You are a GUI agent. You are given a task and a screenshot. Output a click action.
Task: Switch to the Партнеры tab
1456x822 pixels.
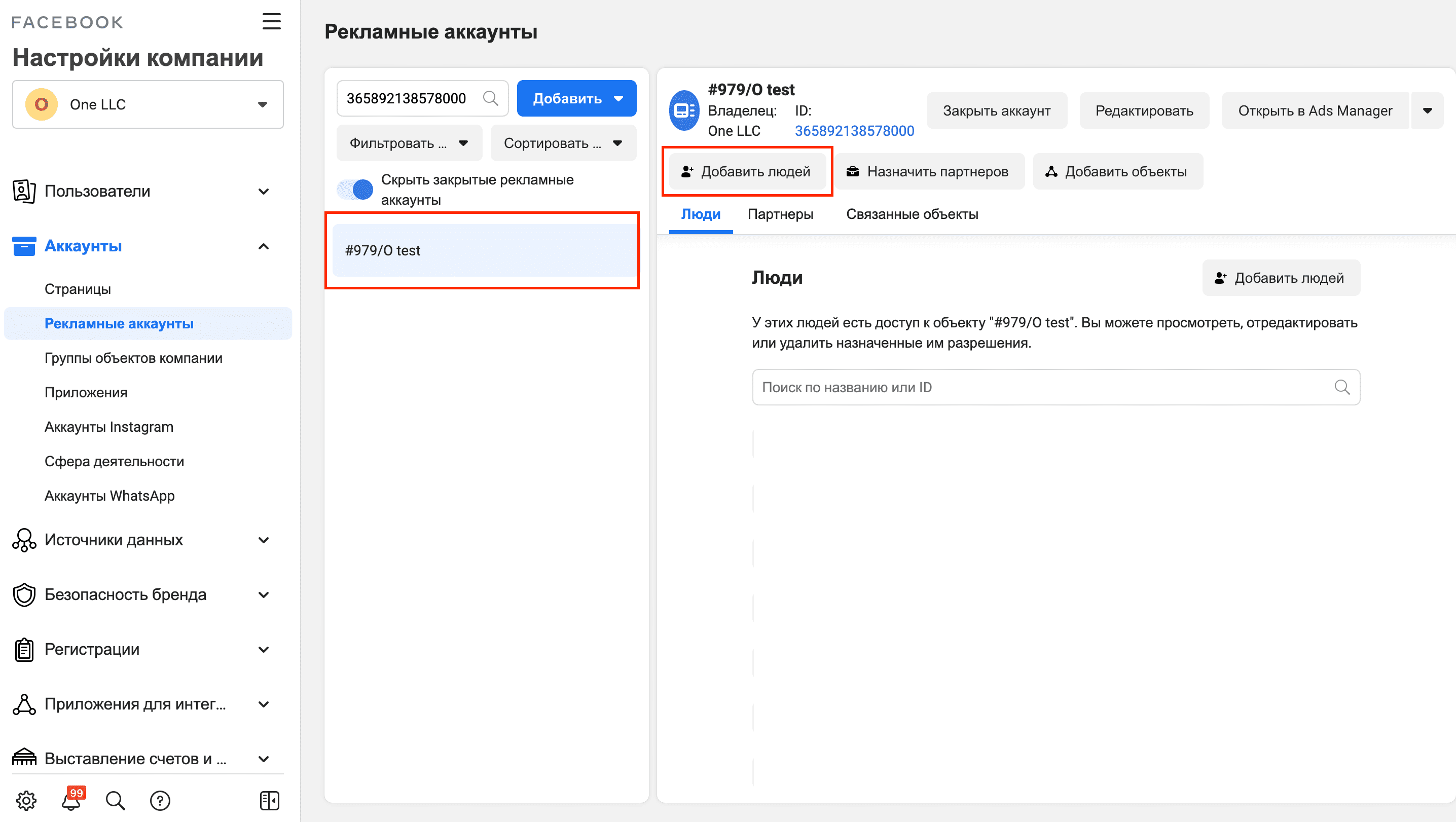coord(780,214)
